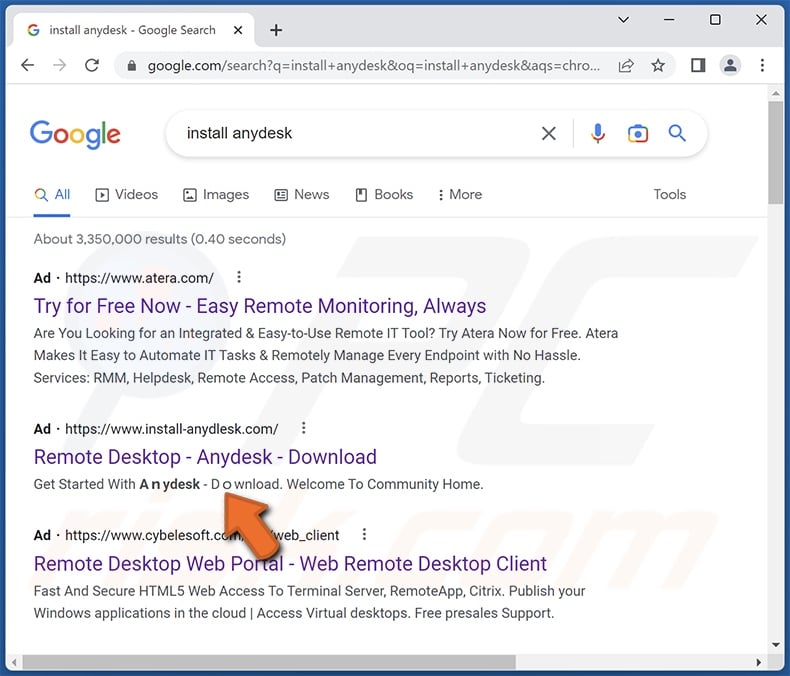Screen dimensions: 790x676
Task: Bookmark this page with the star icon
Action: pos(658,65)
